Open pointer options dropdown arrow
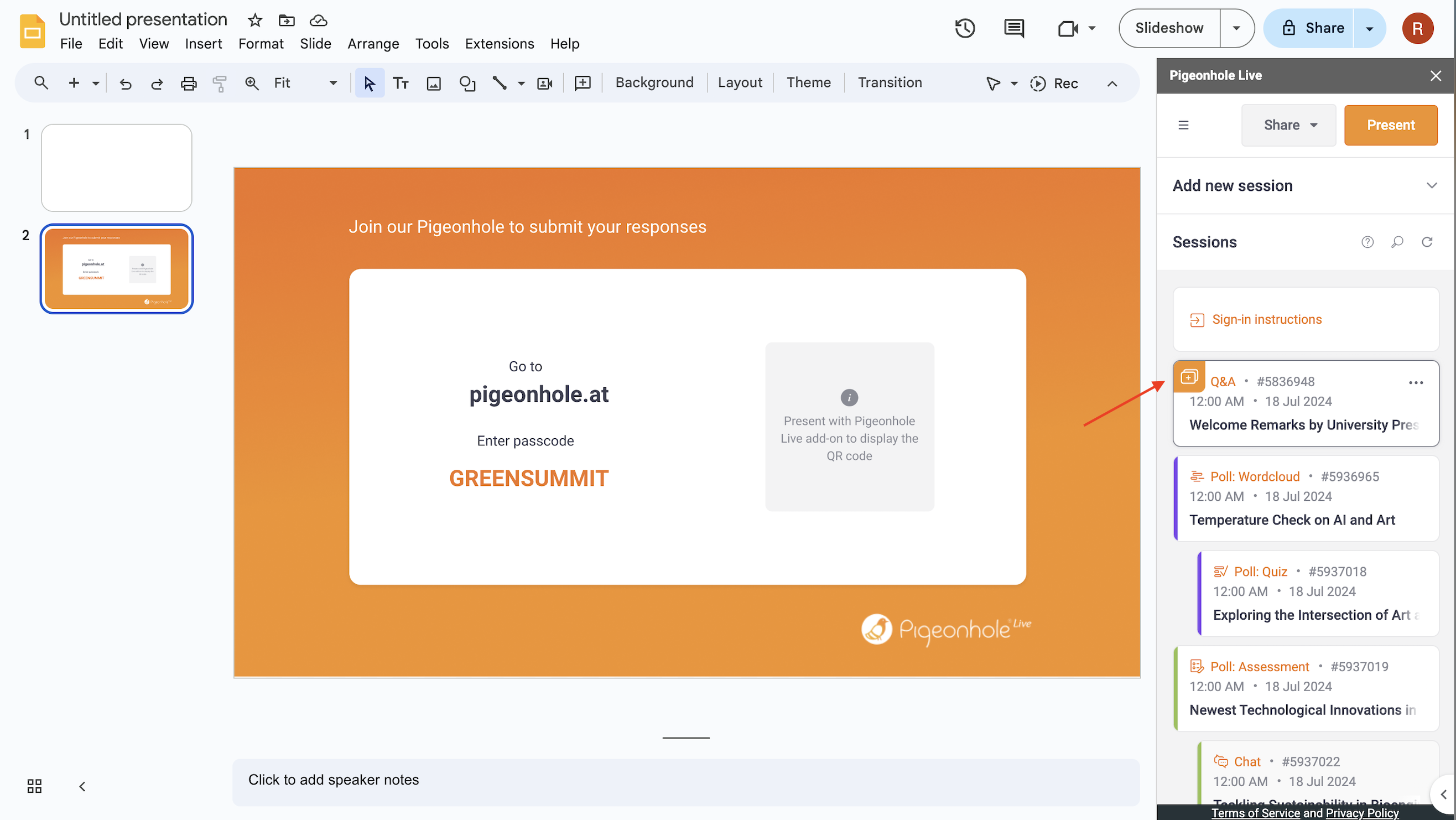The width and height of the screenshot is (1456, 820). coord(1014,84)
